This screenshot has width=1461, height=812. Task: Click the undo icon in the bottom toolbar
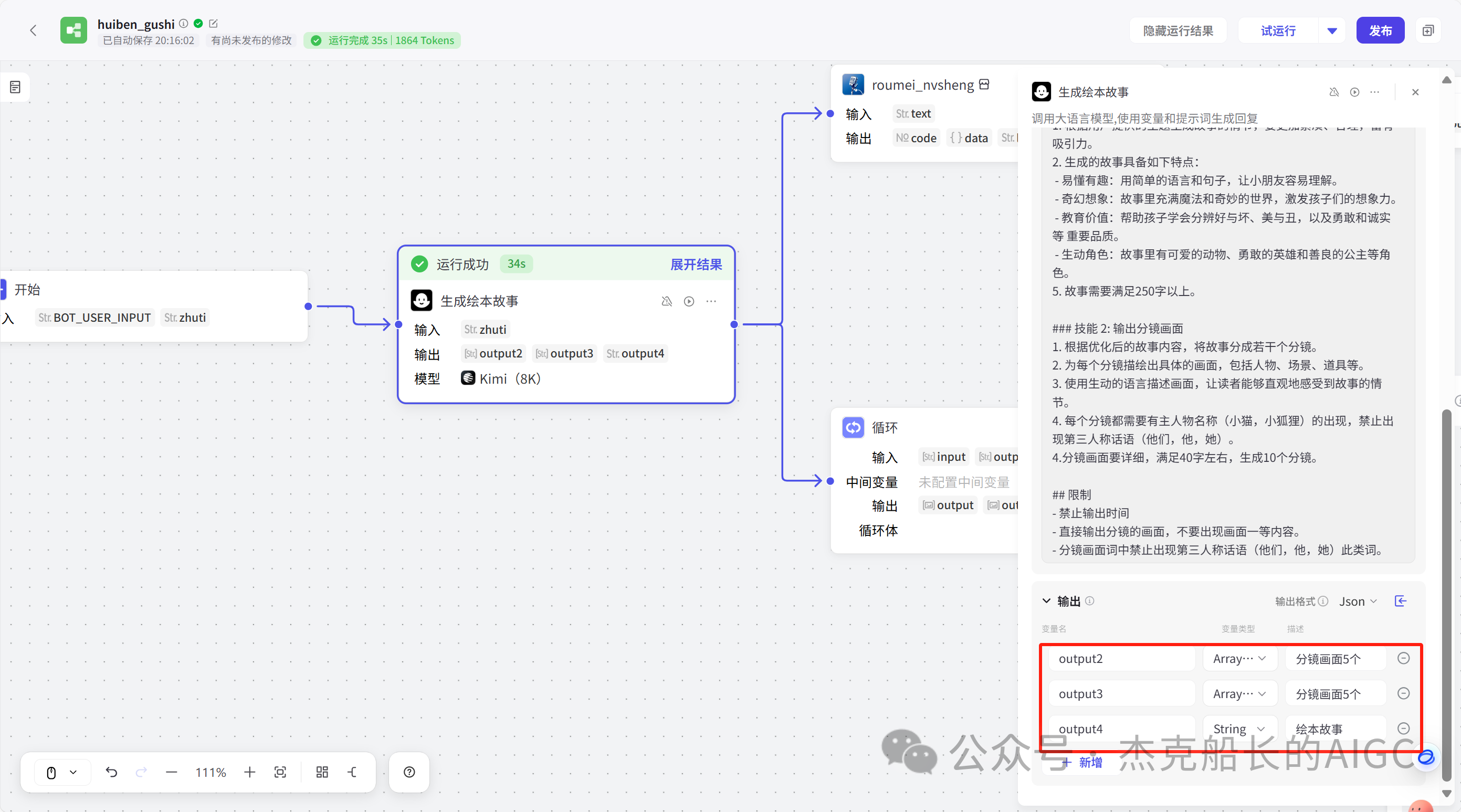[112, 772]
